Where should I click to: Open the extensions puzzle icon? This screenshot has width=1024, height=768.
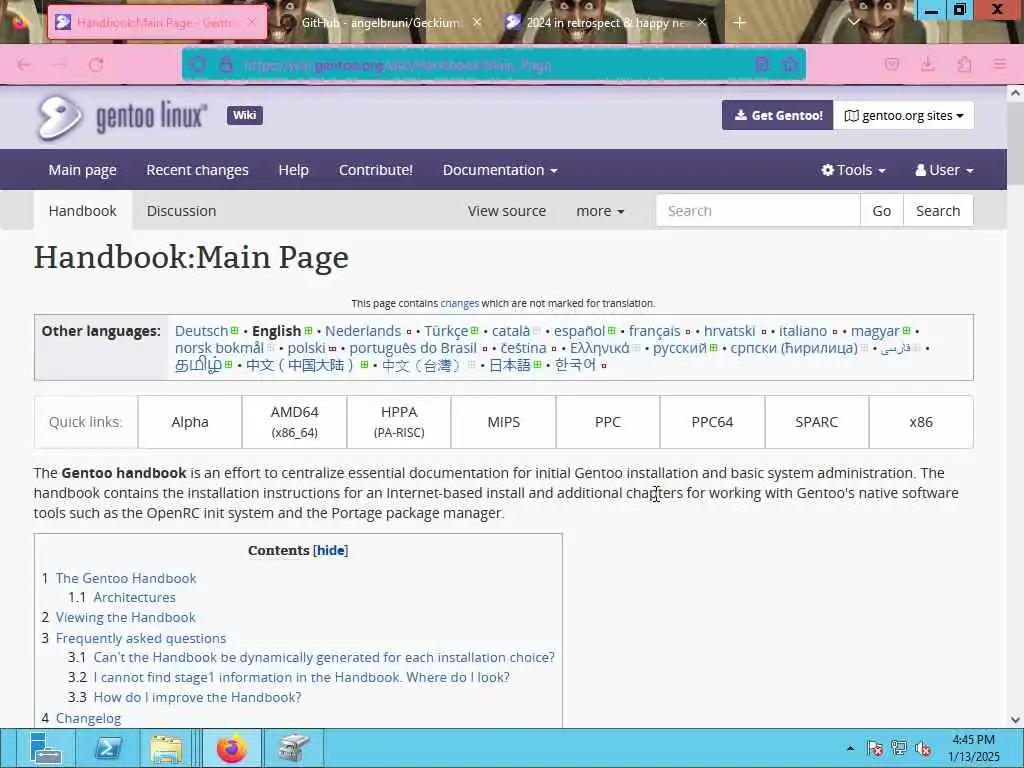[964, 65]
